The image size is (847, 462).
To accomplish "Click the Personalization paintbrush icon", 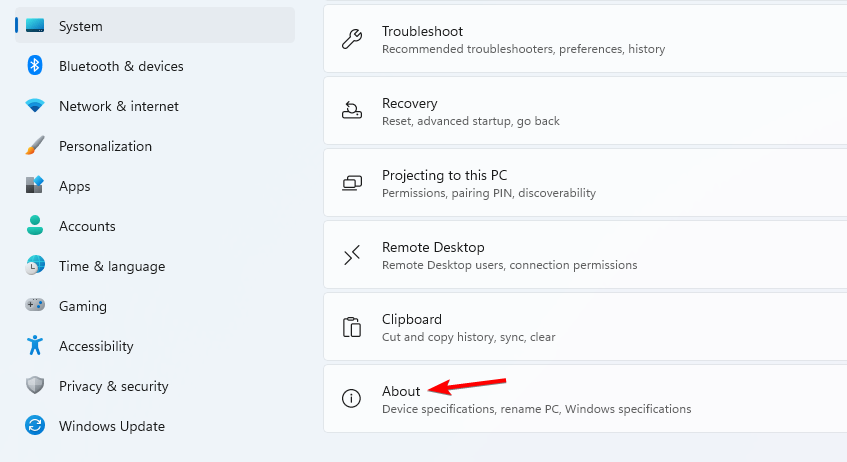I will click(35, 146).
